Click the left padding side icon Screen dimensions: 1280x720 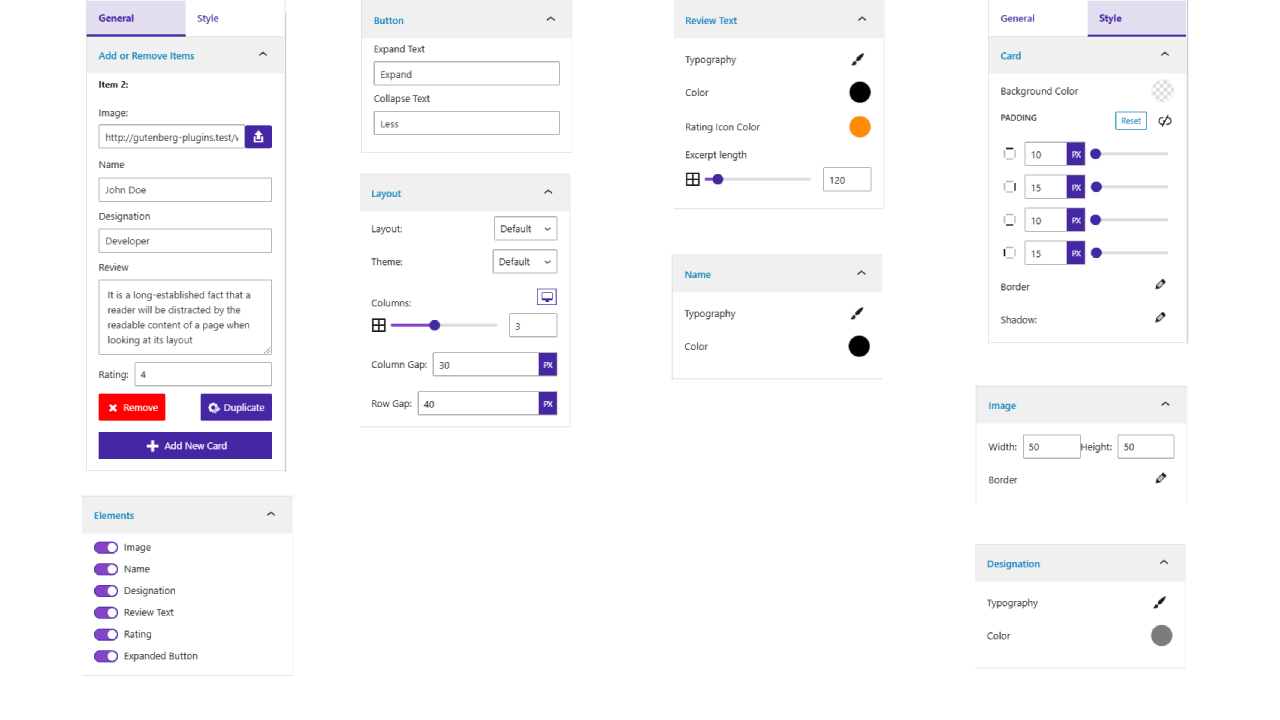point(1009,253)
